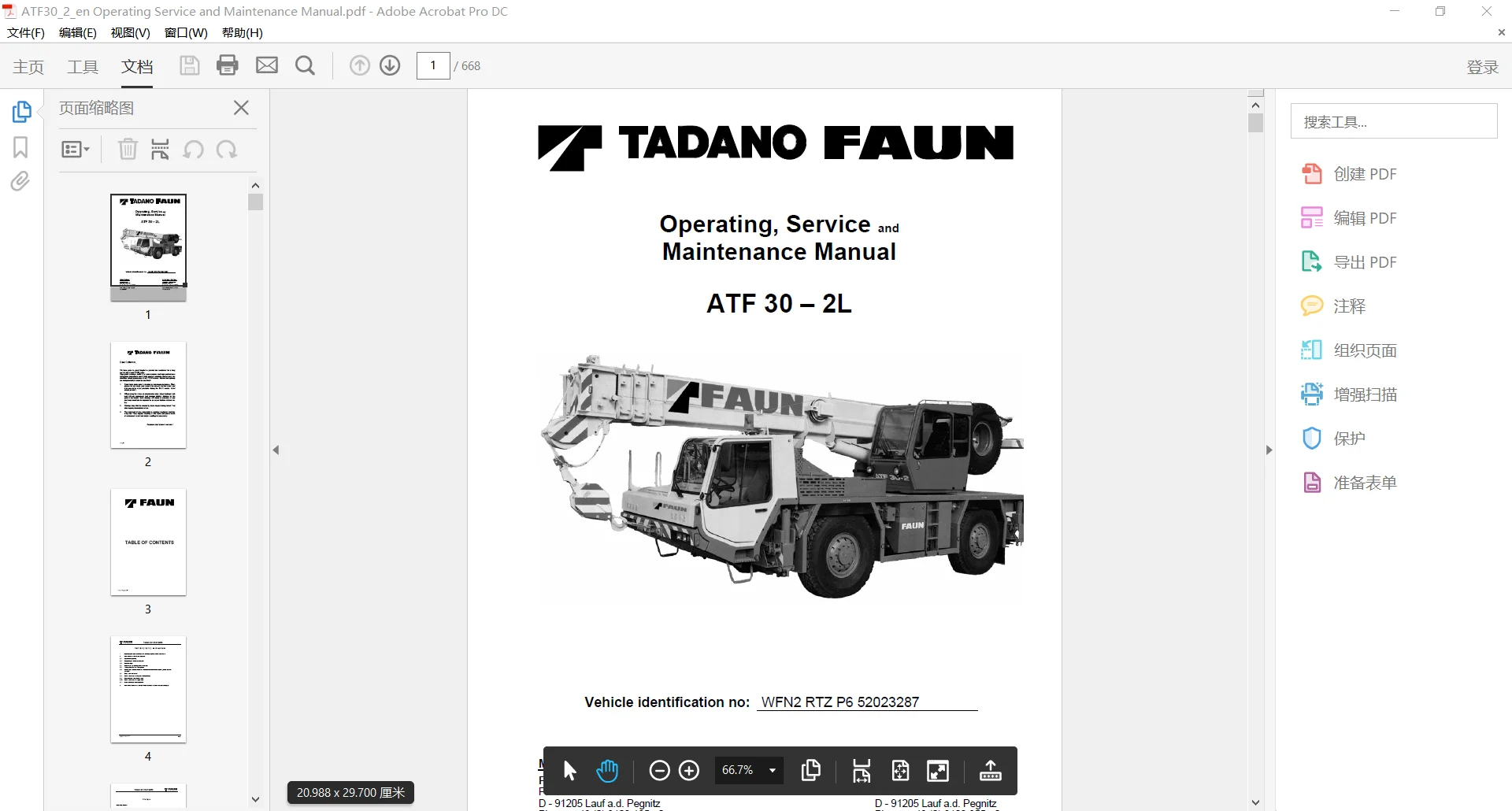Select page 4 thumbnail

(x=148, y=690)
